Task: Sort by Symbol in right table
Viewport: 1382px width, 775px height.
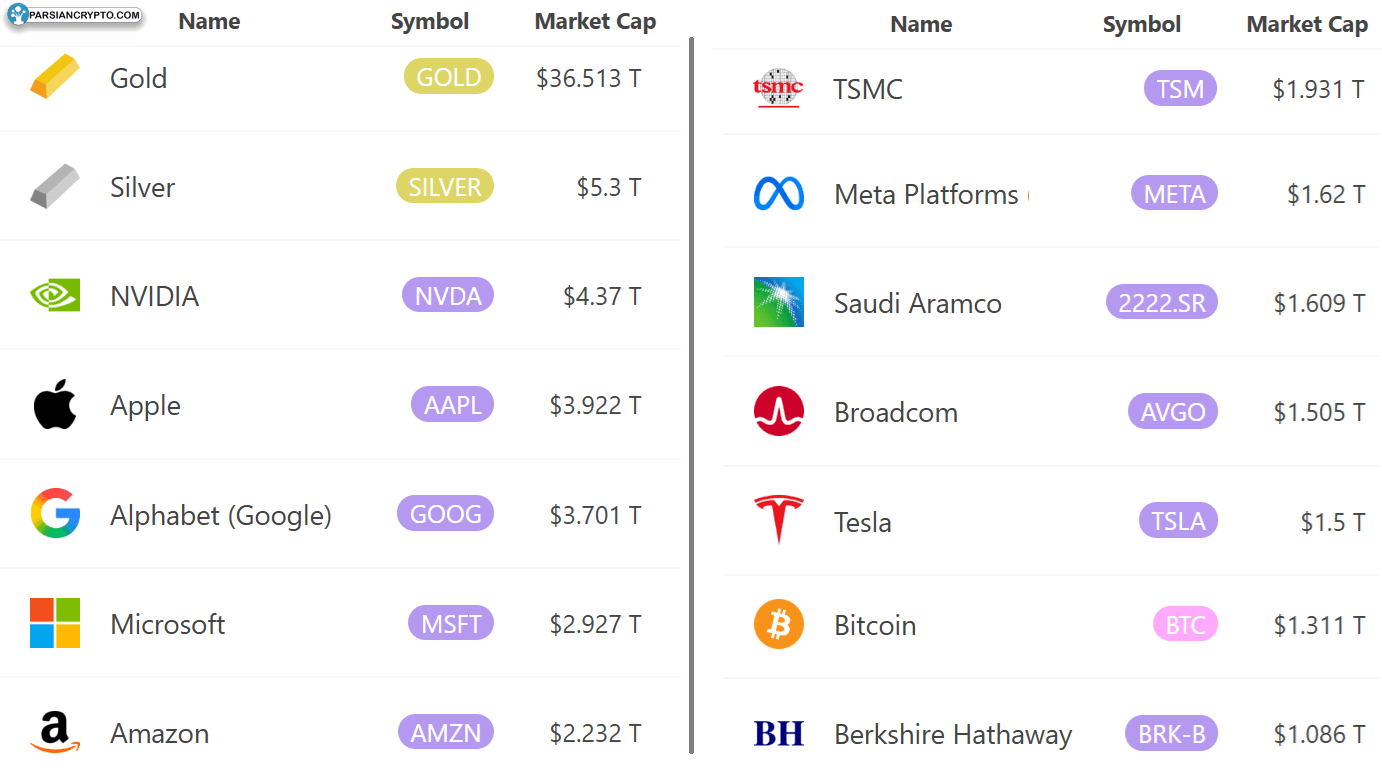Action: coord(1141,25)
